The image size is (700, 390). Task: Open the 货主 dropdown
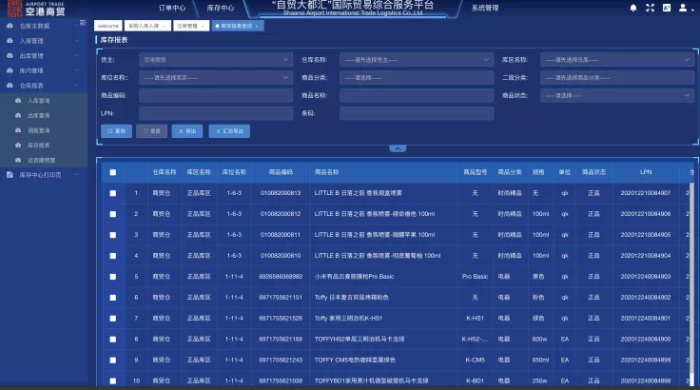pyautogui.click(x=216, y=60)
